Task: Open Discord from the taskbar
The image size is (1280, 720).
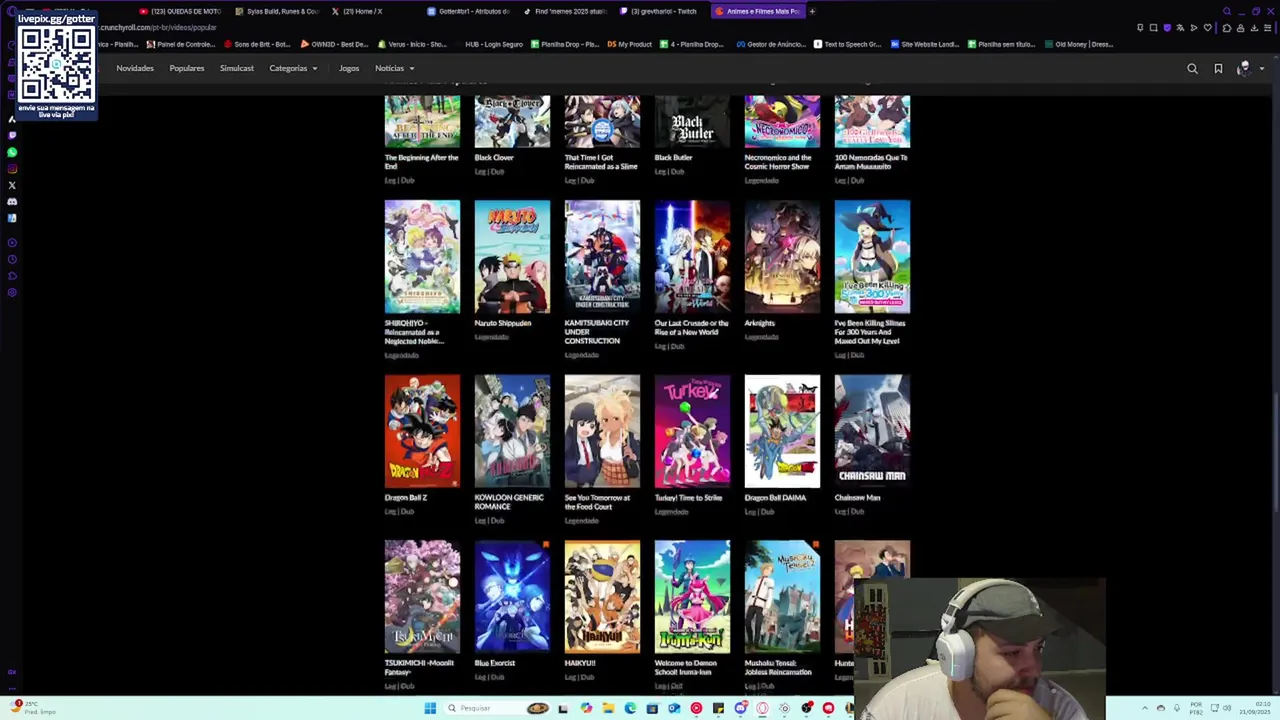Action: pos(741,708)
